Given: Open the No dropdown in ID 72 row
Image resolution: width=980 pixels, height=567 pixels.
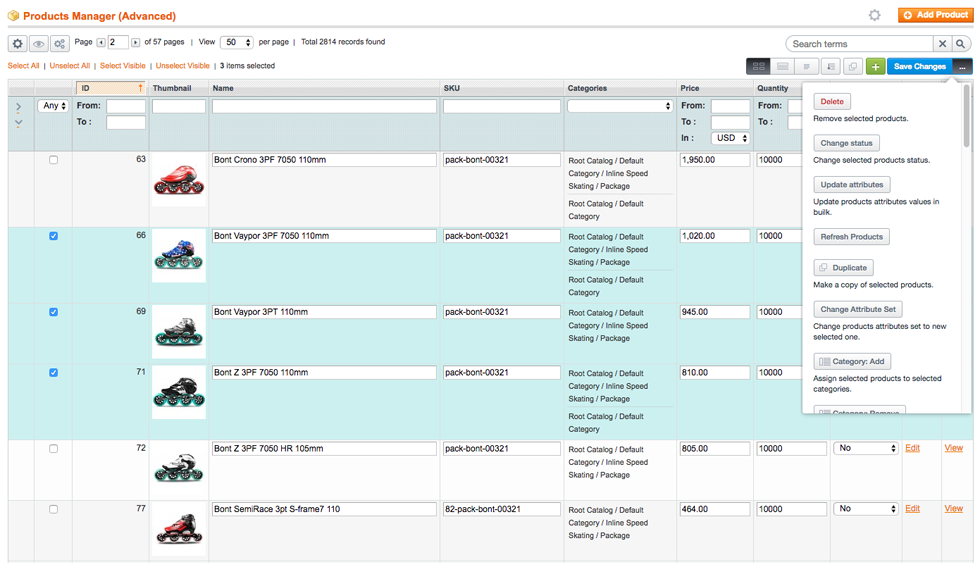Looking at the screenshot, I should [866, 448].
